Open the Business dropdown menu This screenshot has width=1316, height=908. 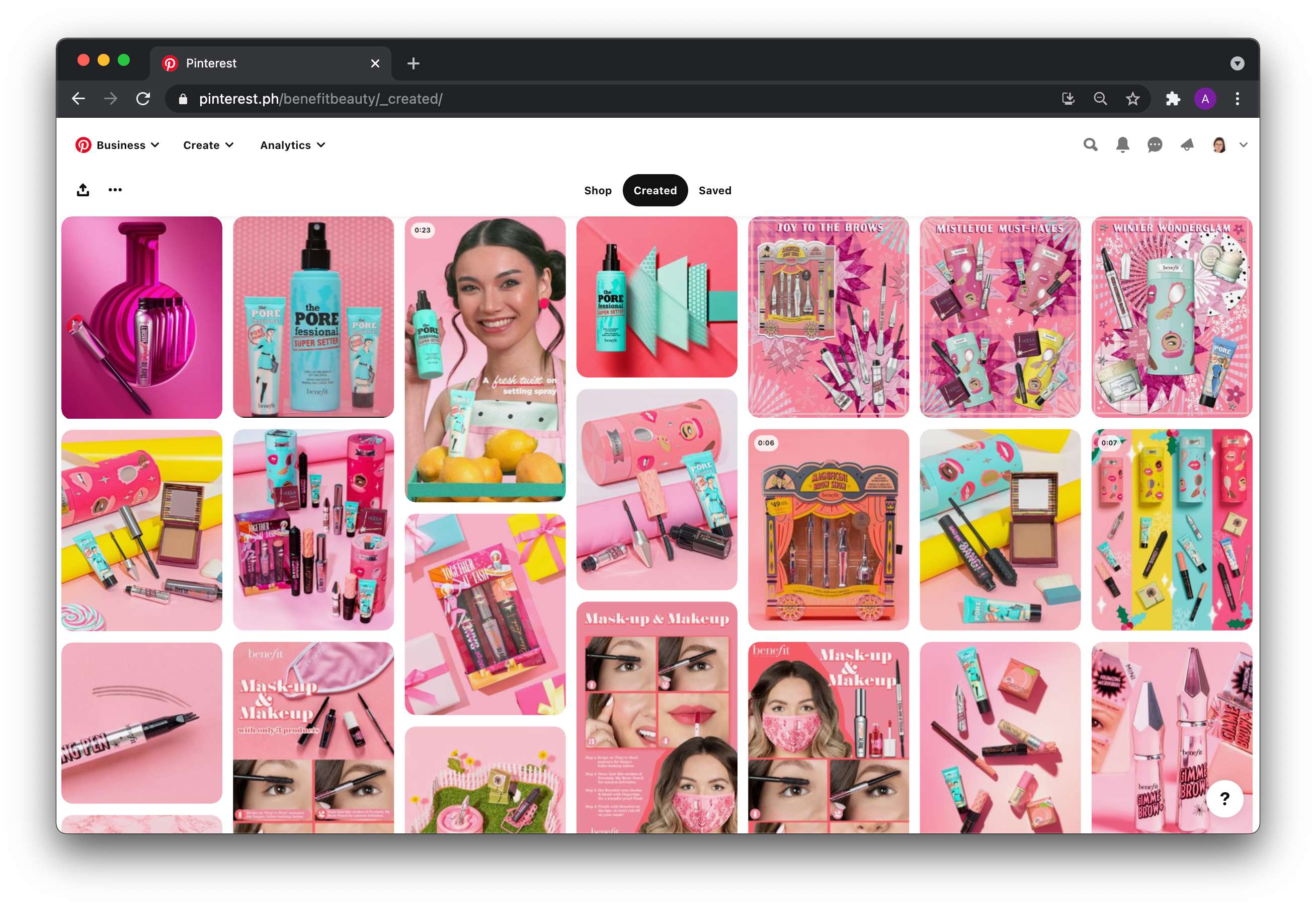(x=127, y=145)
